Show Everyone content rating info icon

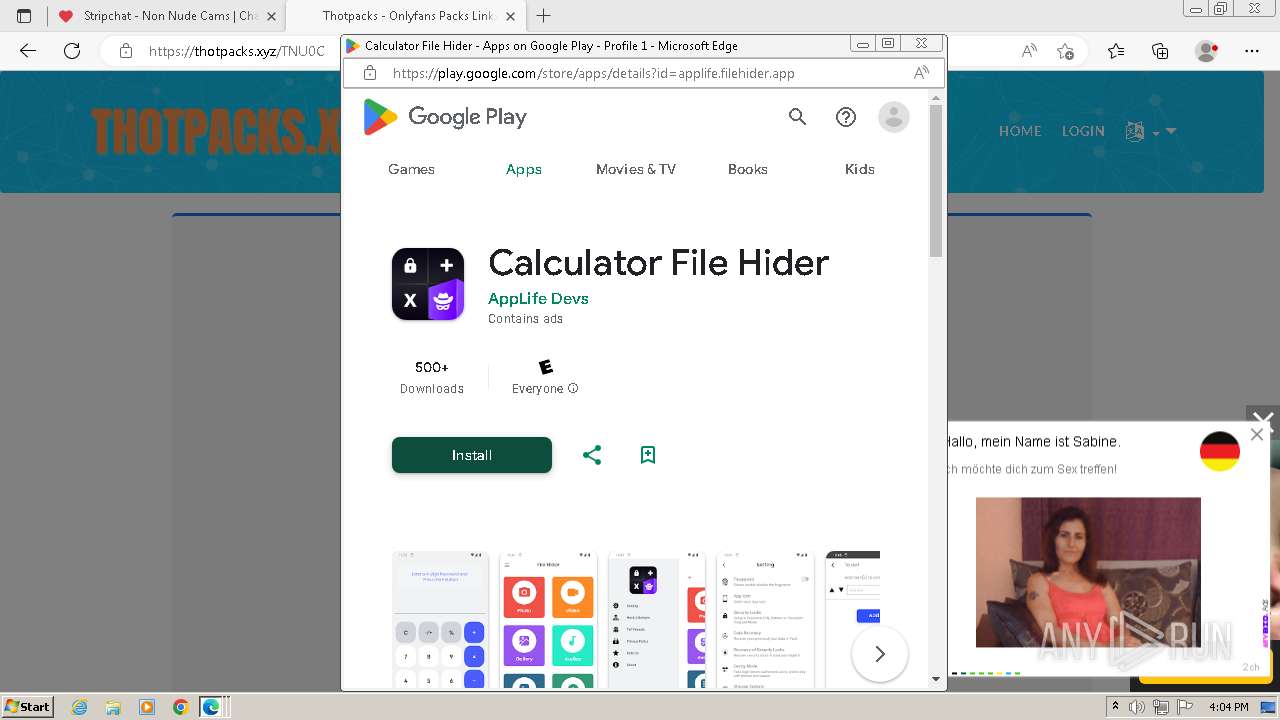573,389
